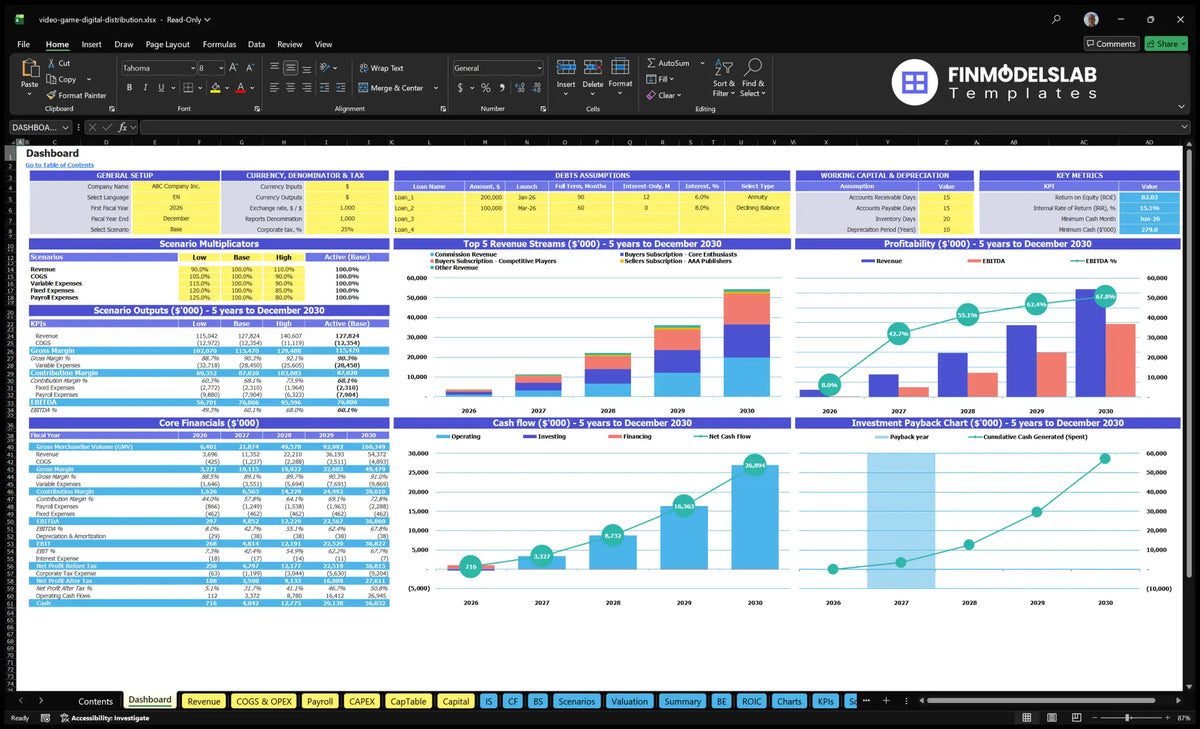Toggle Wrap Text for selected cells

click(x=381, y=68)
